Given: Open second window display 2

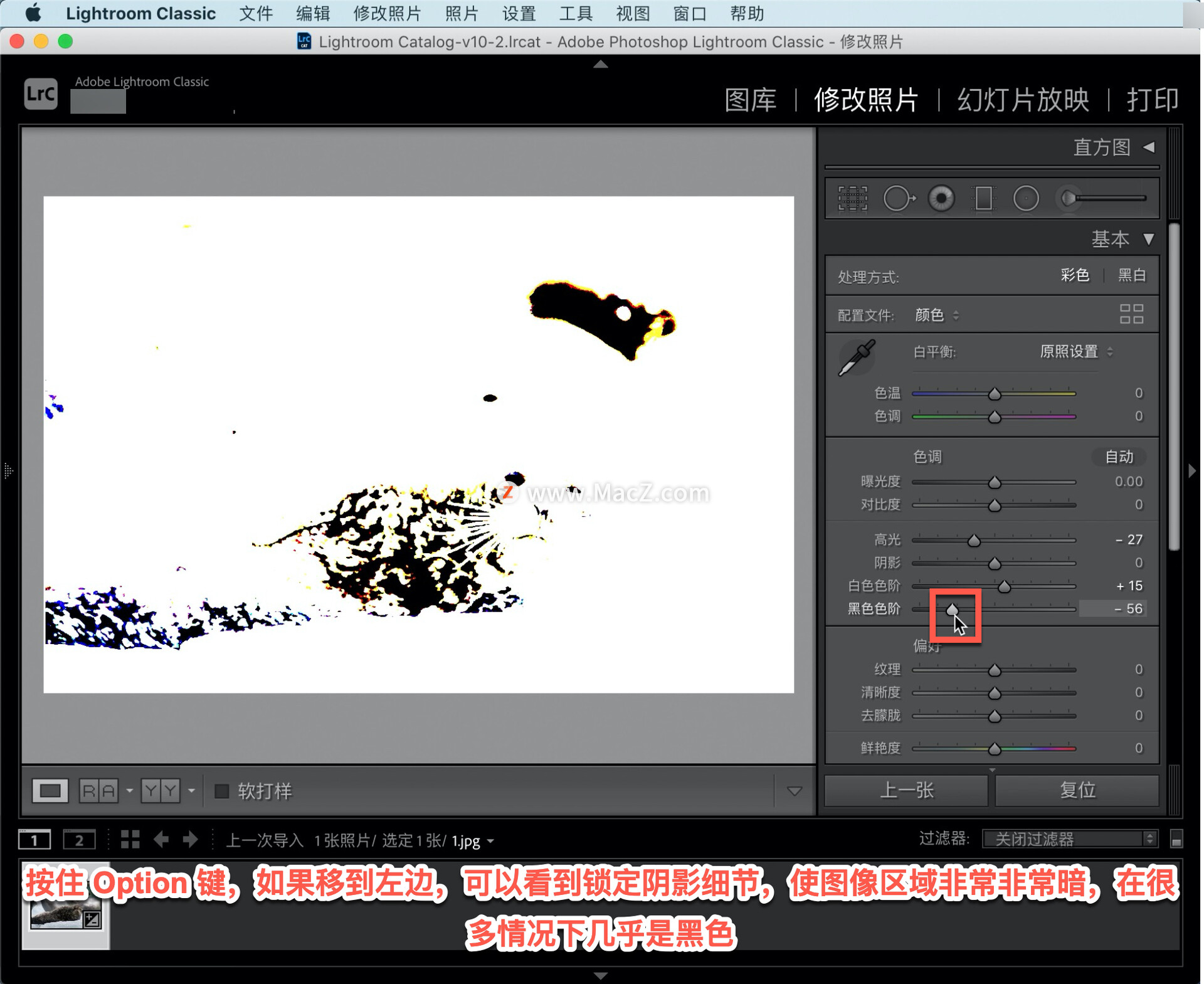Looking at the screenshot, I should click(x=80, y=841).
